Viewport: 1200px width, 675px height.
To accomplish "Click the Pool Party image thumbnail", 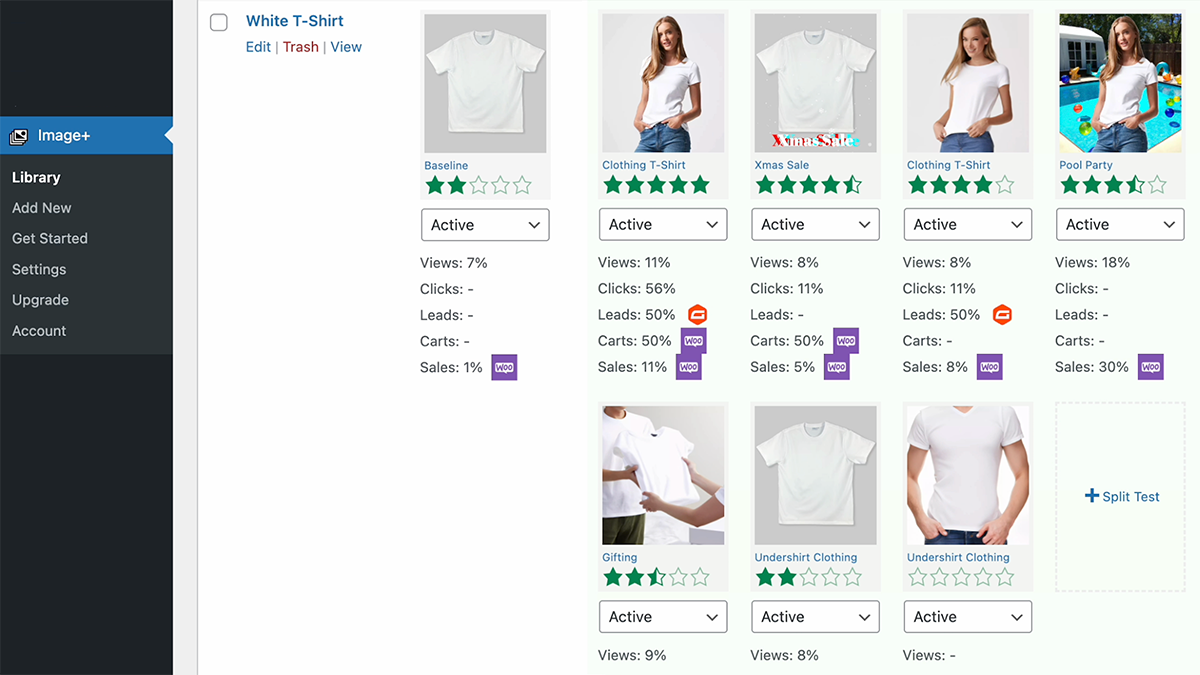I will point(1120,83).
